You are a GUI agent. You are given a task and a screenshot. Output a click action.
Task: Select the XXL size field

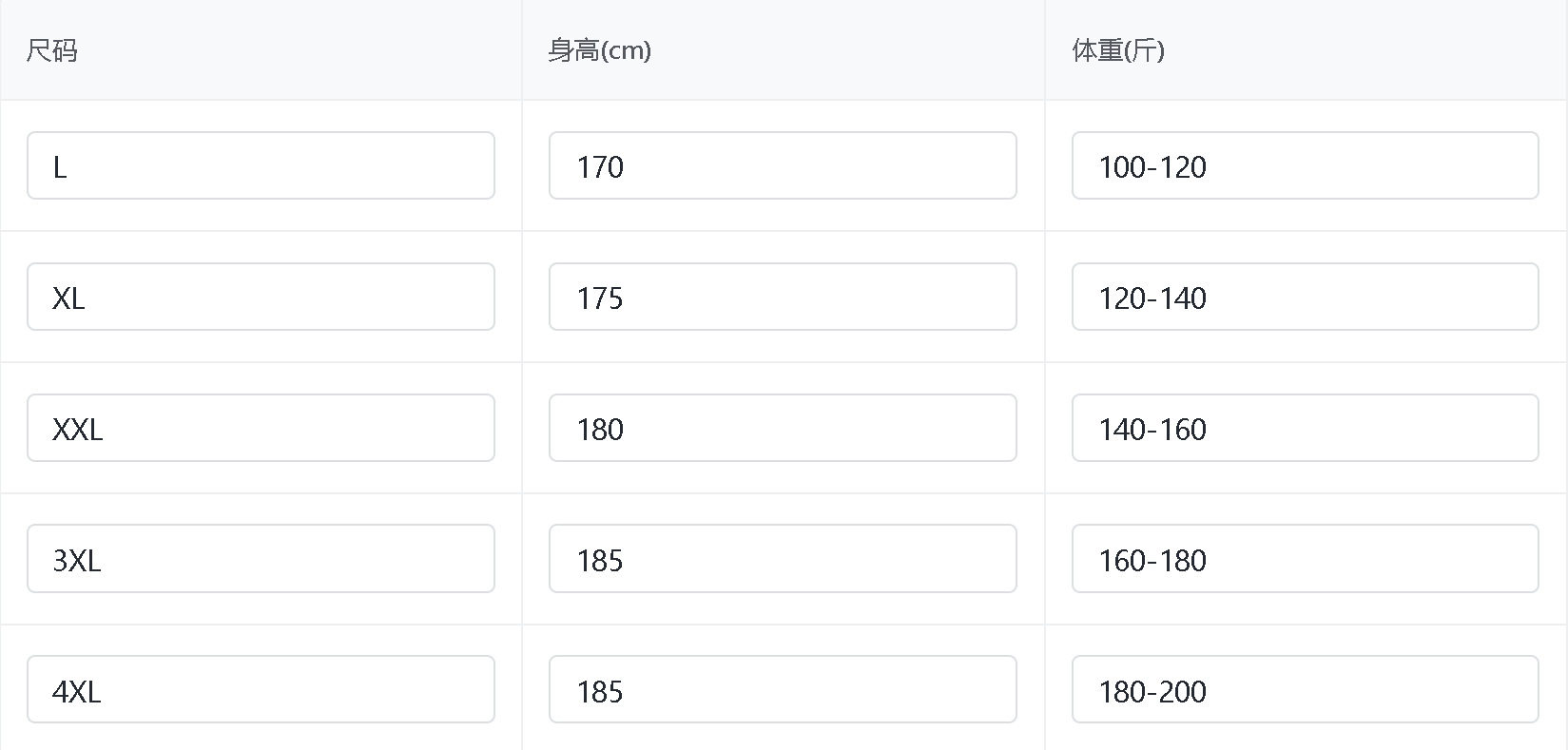pos(261,429)
